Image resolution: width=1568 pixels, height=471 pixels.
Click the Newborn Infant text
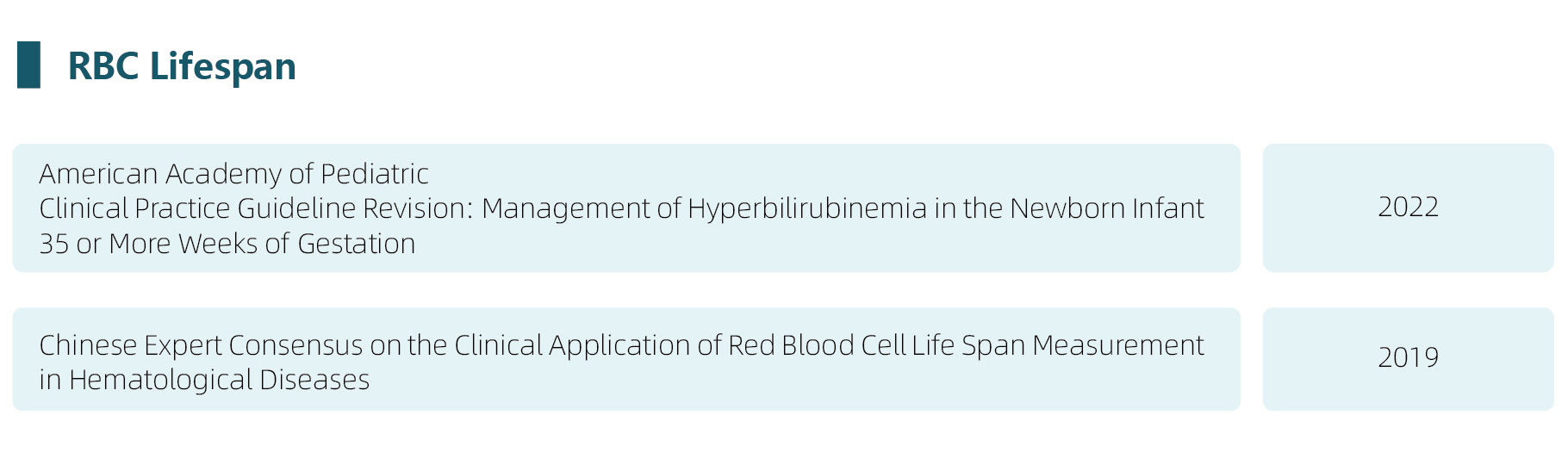pos(1106,208)
